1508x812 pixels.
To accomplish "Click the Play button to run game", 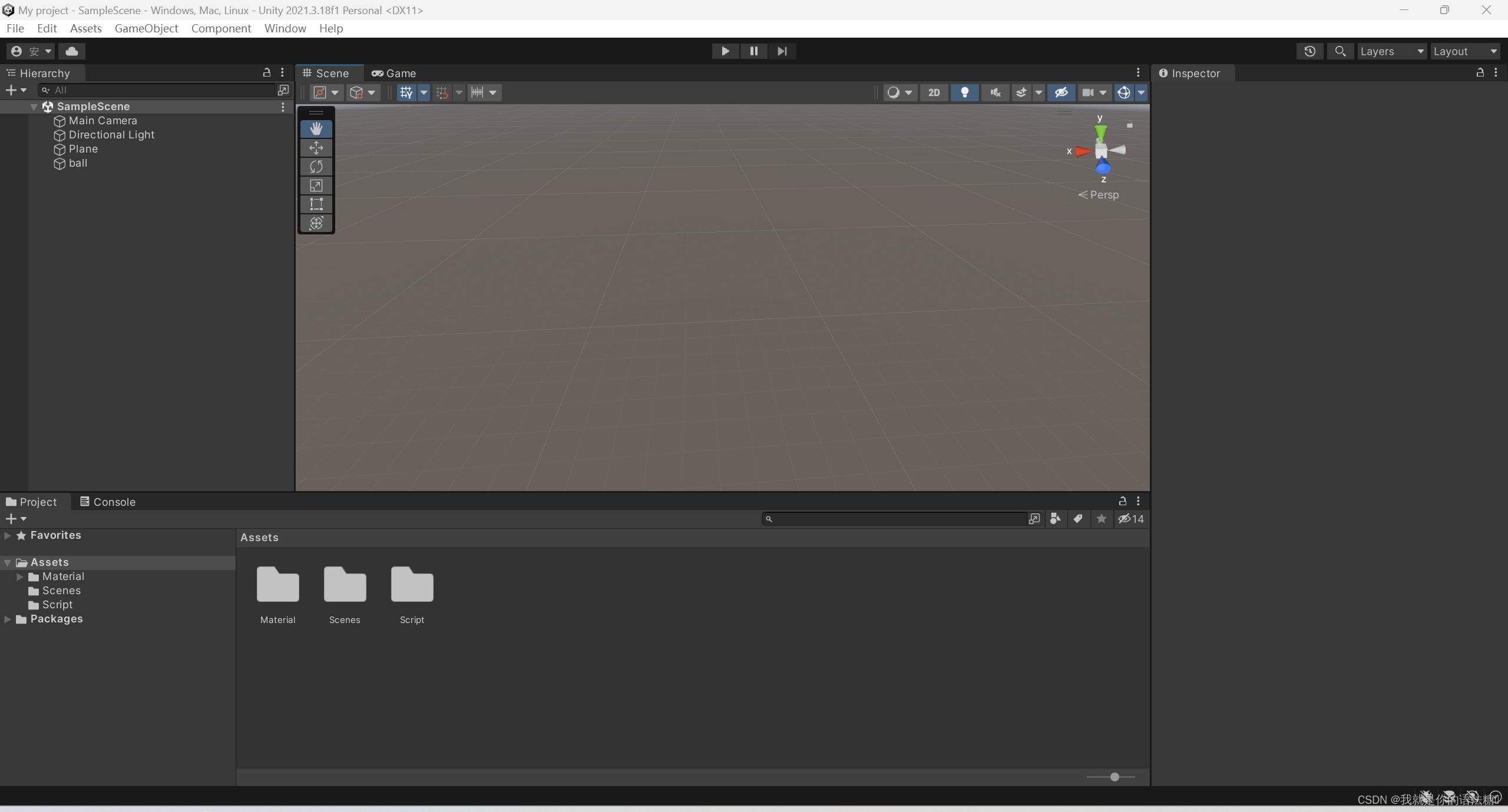I will pos(724,51).
